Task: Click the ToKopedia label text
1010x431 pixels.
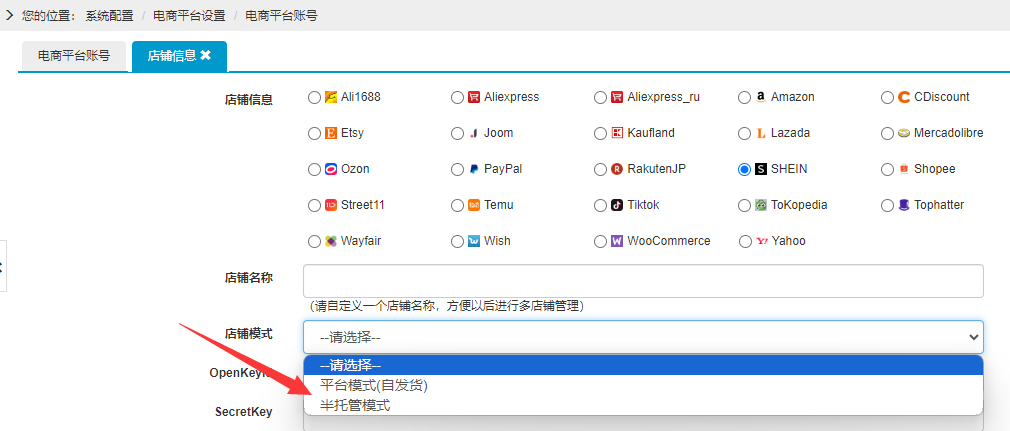Action: [x=799, y=205]
